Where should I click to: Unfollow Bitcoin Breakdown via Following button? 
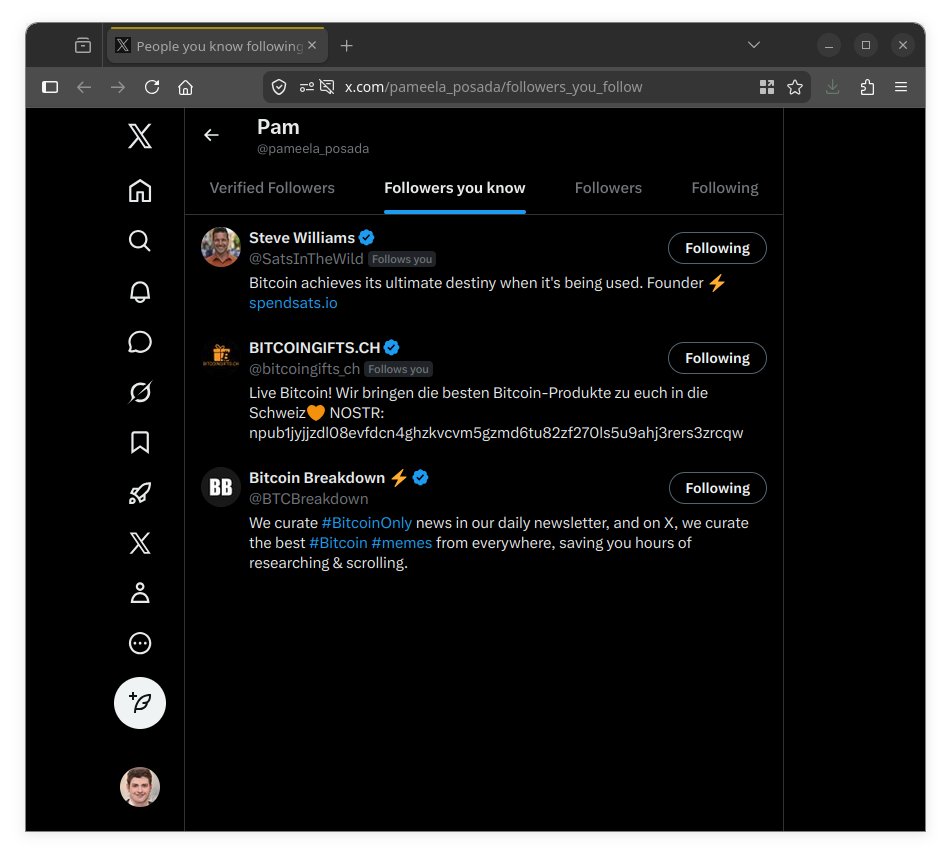[717, 488]
